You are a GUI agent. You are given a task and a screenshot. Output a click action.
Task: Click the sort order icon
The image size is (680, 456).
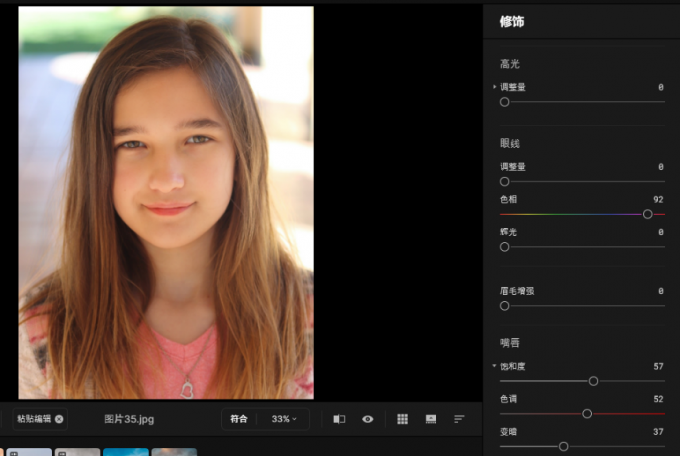(459, 419)
